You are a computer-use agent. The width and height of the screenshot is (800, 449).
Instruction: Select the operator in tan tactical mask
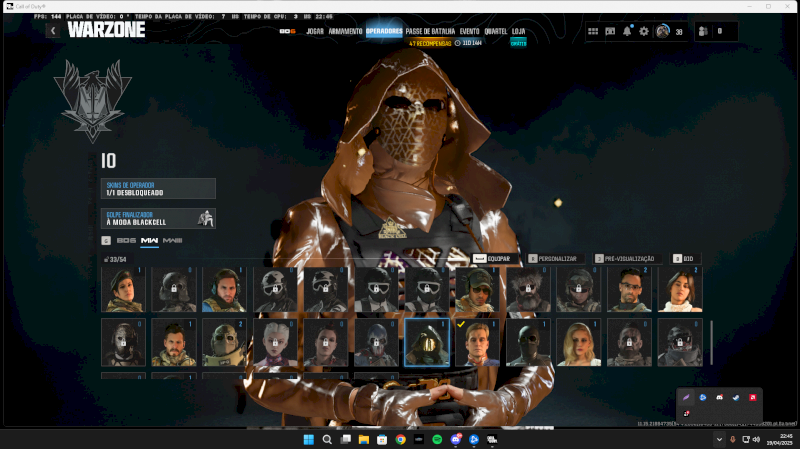coord(224,342)
